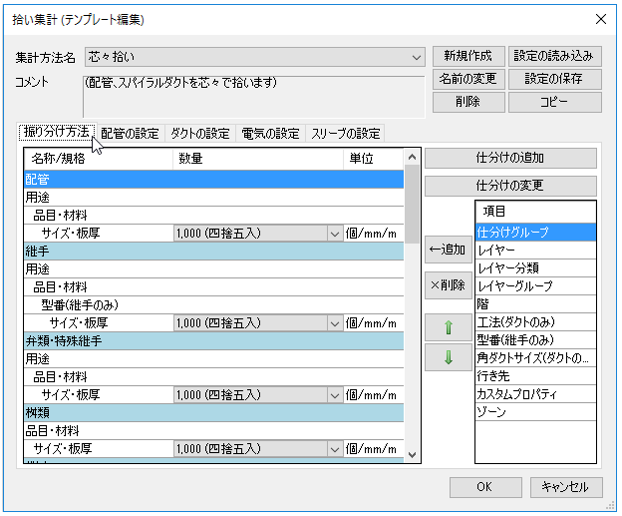Click scrollbar down arrow in the table
Viewport: 622px width, 516px height.
pos(412,455)
